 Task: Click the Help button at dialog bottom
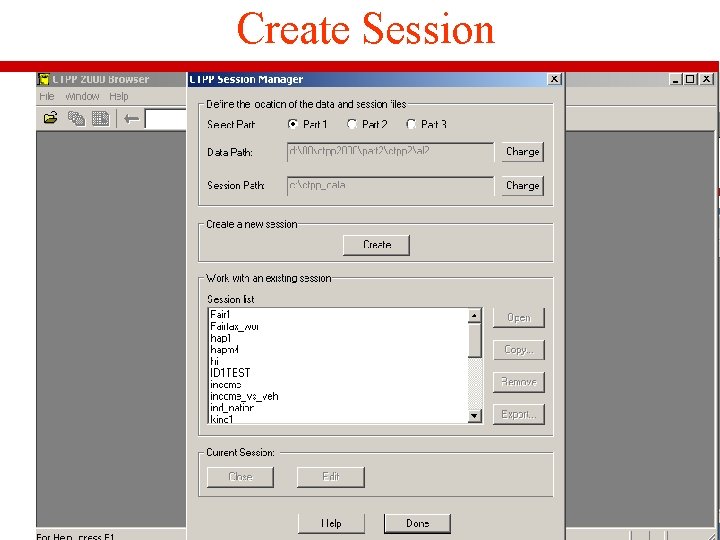(x=331, y=523)
